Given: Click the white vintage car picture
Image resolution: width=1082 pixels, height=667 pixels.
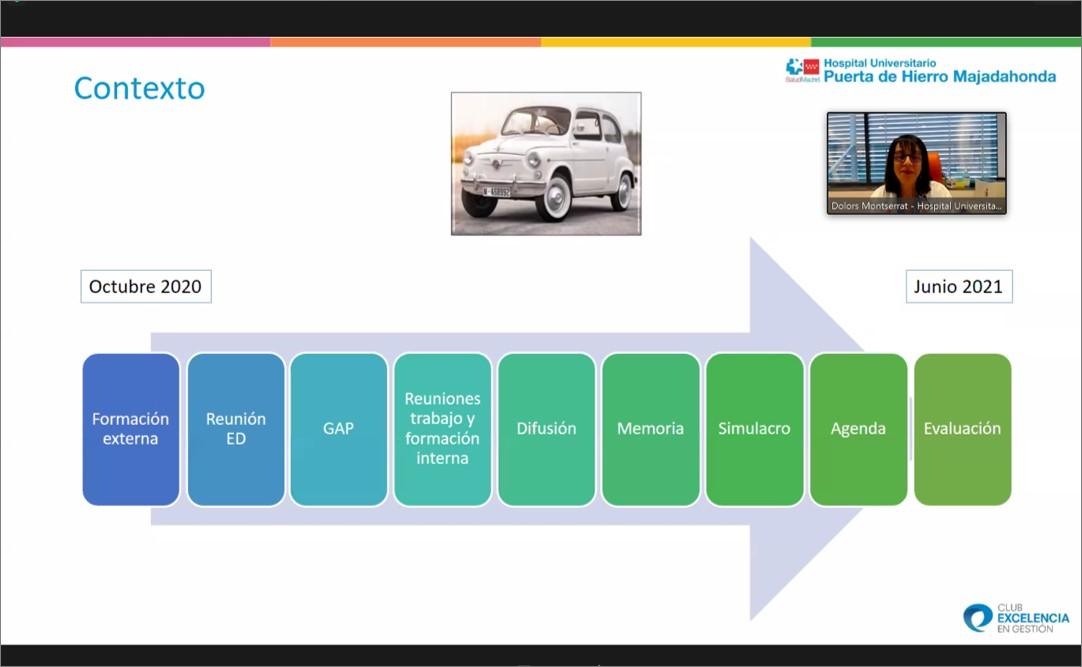Looking at the screenshot, I should (546, 164).
